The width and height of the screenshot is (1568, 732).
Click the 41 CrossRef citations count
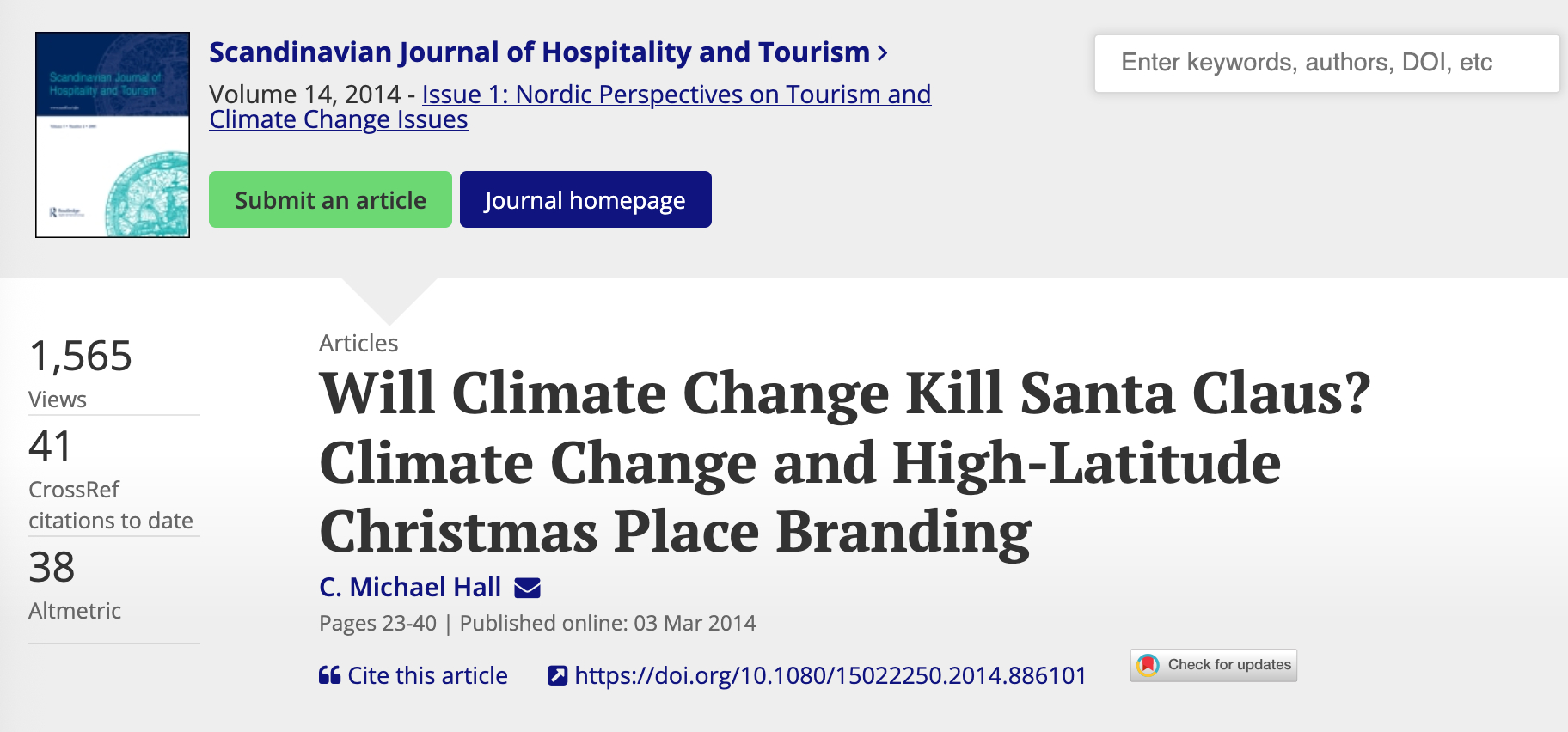pos(52,446)
